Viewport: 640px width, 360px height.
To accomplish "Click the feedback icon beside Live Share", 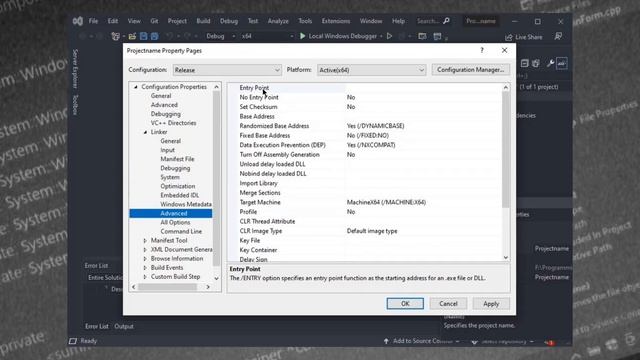I will pos(558,36).
